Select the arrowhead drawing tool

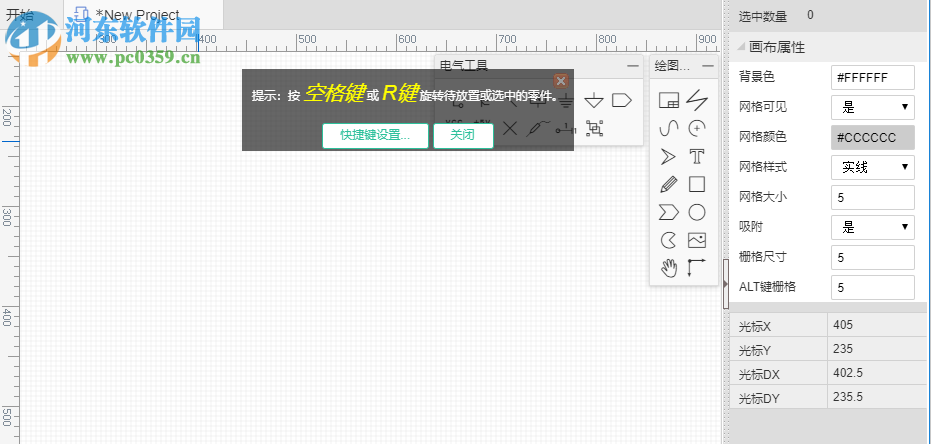click(669, 156)
